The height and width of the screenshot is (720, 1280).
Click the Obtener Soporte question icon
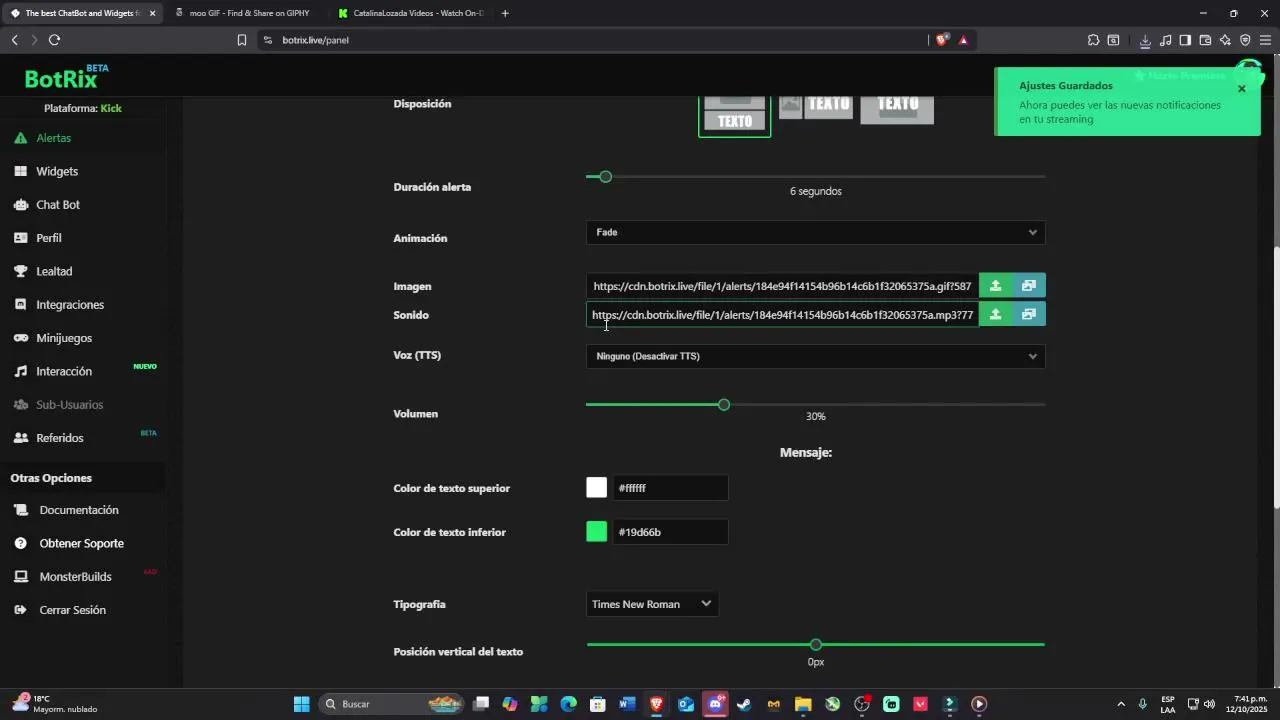tap(20, 543)
